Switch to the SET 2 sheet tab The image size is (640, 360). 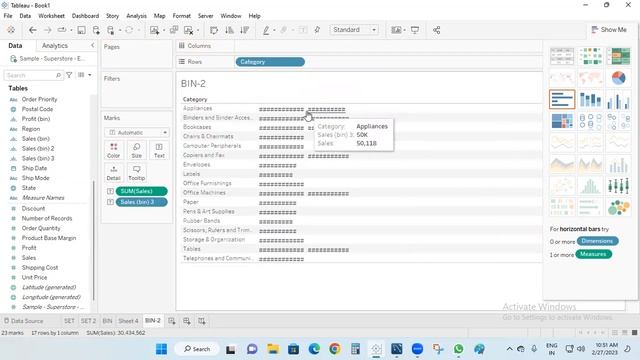tap(88, 321)
